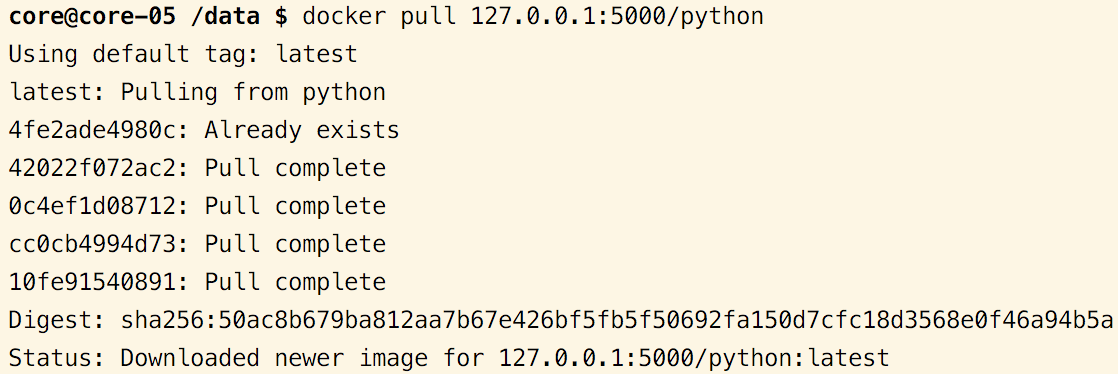This screenshot has width=1118, height=374.
Task: Click 127.0.0.1:5000/python:latest in status line
Action: click(x=694, y=358)
